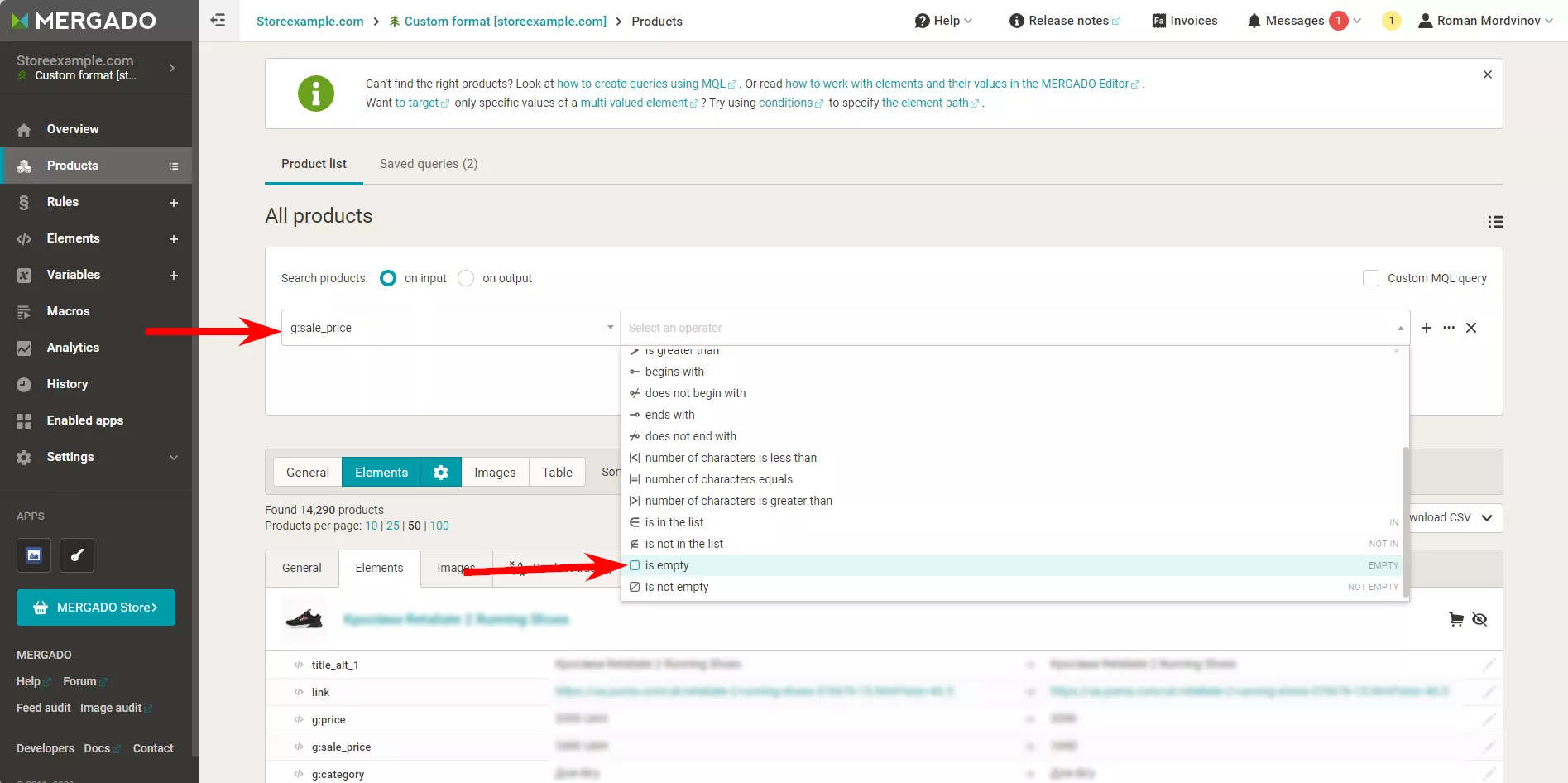Image resolution: width=1568 pixels, height=783 pixels.
Task: Open Elements view settings gear
Action: [441, 473]
